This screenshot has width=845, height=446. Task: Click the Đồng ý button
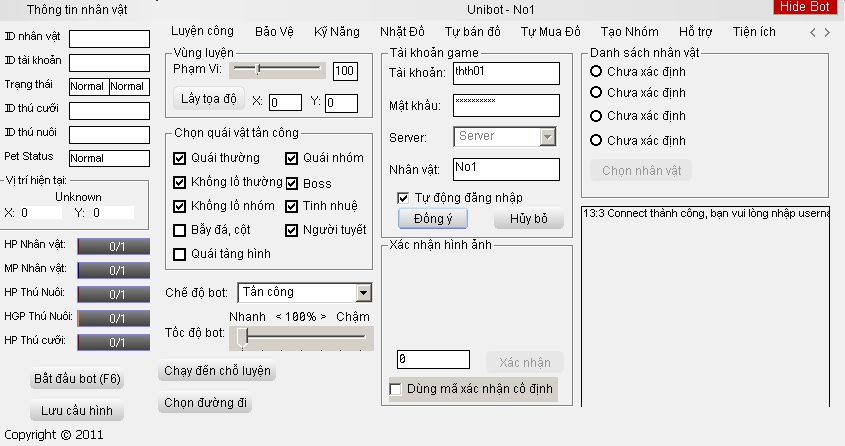coord(433,219)
